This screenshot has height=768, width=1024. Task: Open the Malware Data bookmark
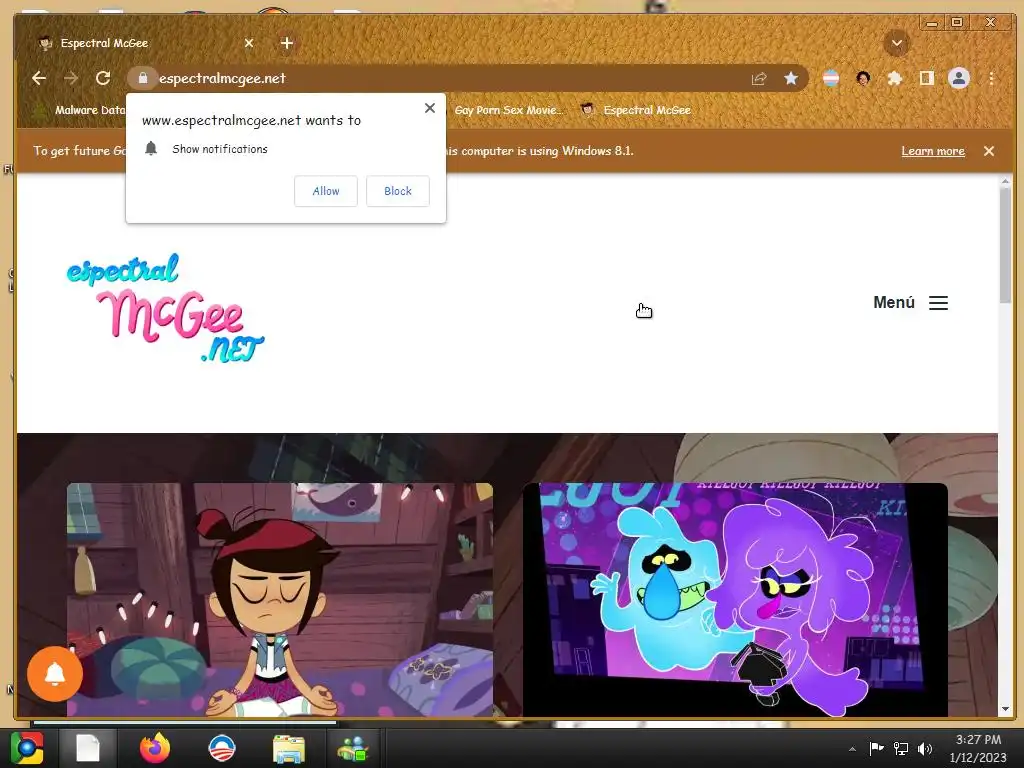coord(80,110)
